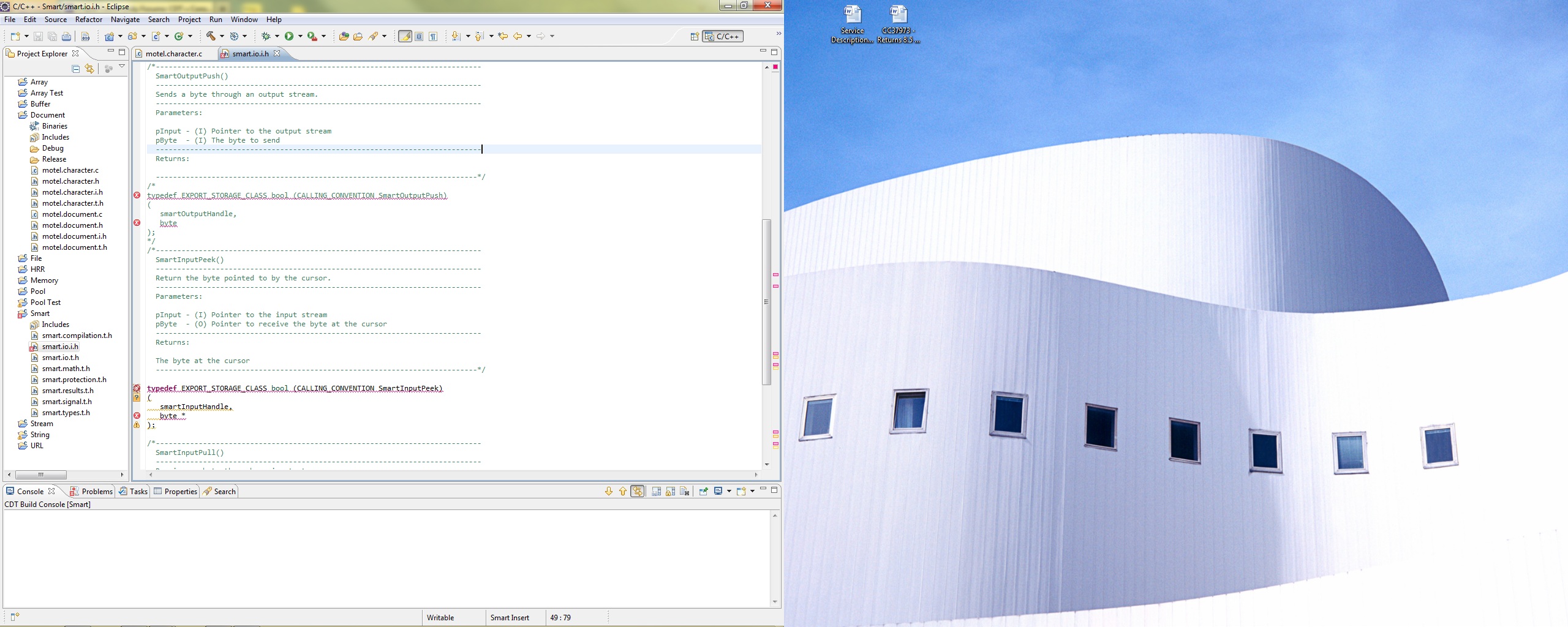Open the Open Console dropdown arrow

tap(752, 491)
